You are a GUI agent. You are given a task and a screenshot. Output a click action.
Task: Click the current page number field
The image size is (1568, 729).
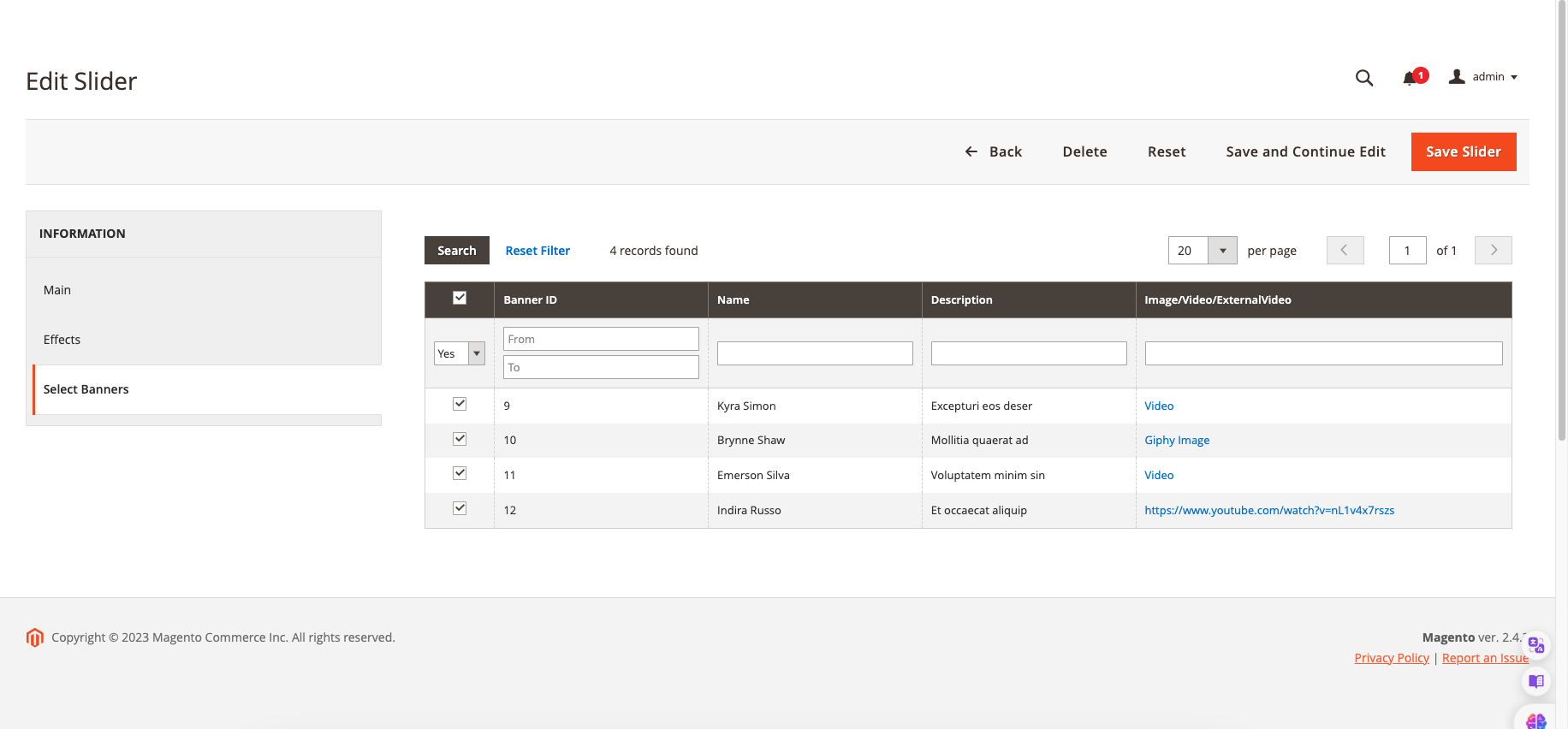(x=1408, y=250)
